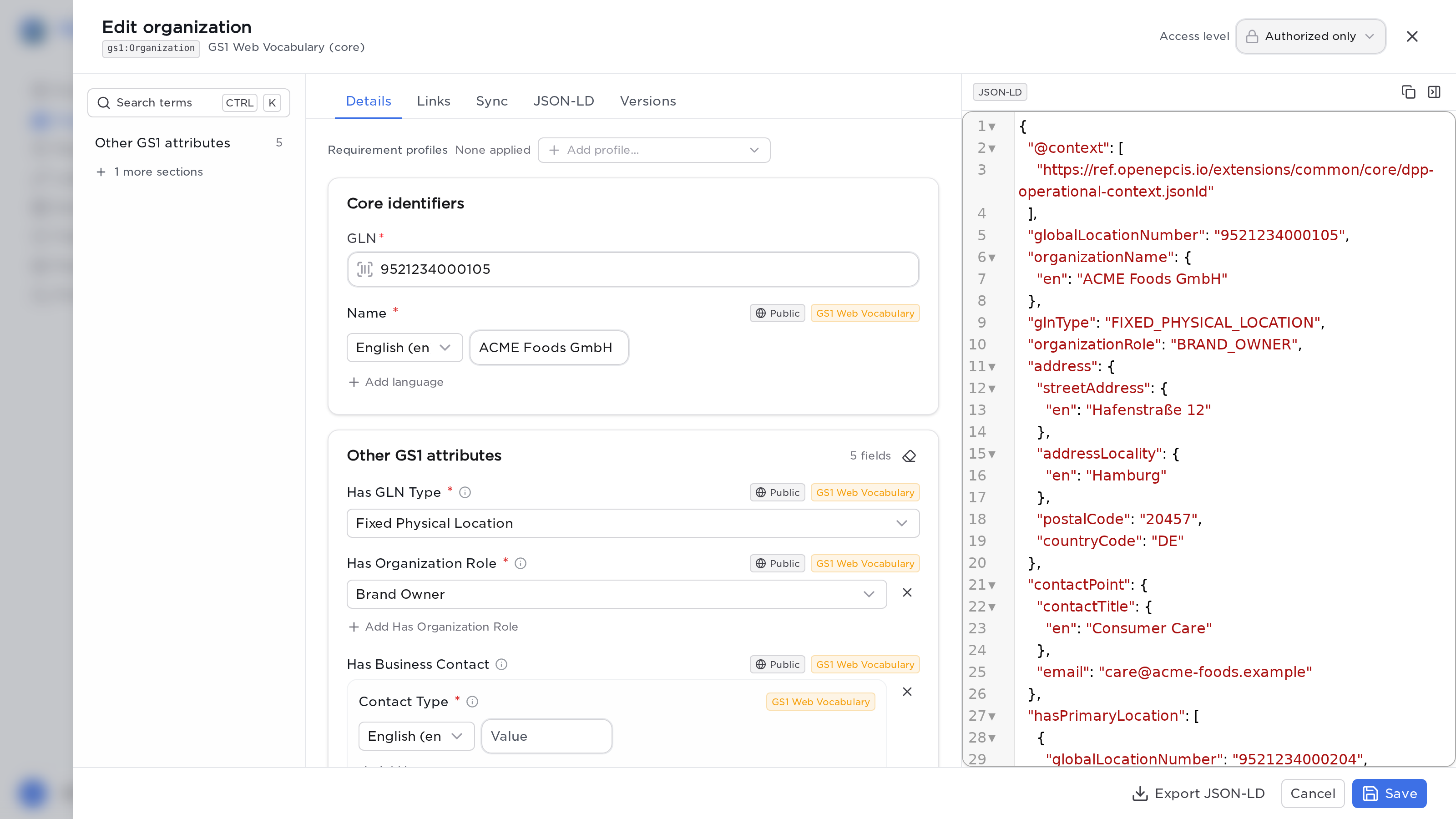Open the Access level Authorized only dropdown
This screenshot has width=1456, height=819.
pos(1310,37)
